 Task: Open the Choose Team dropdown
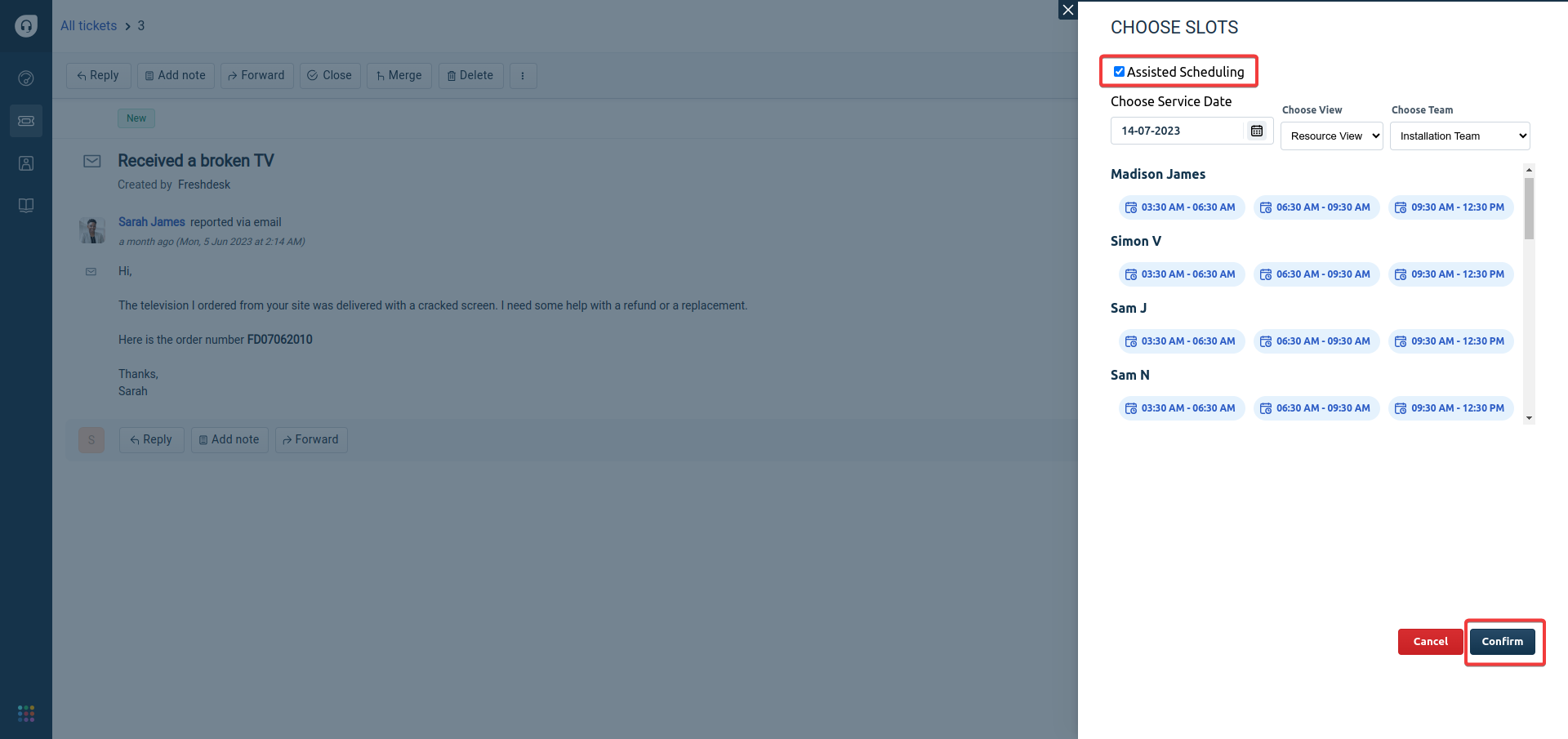[x=1460, y=136]
